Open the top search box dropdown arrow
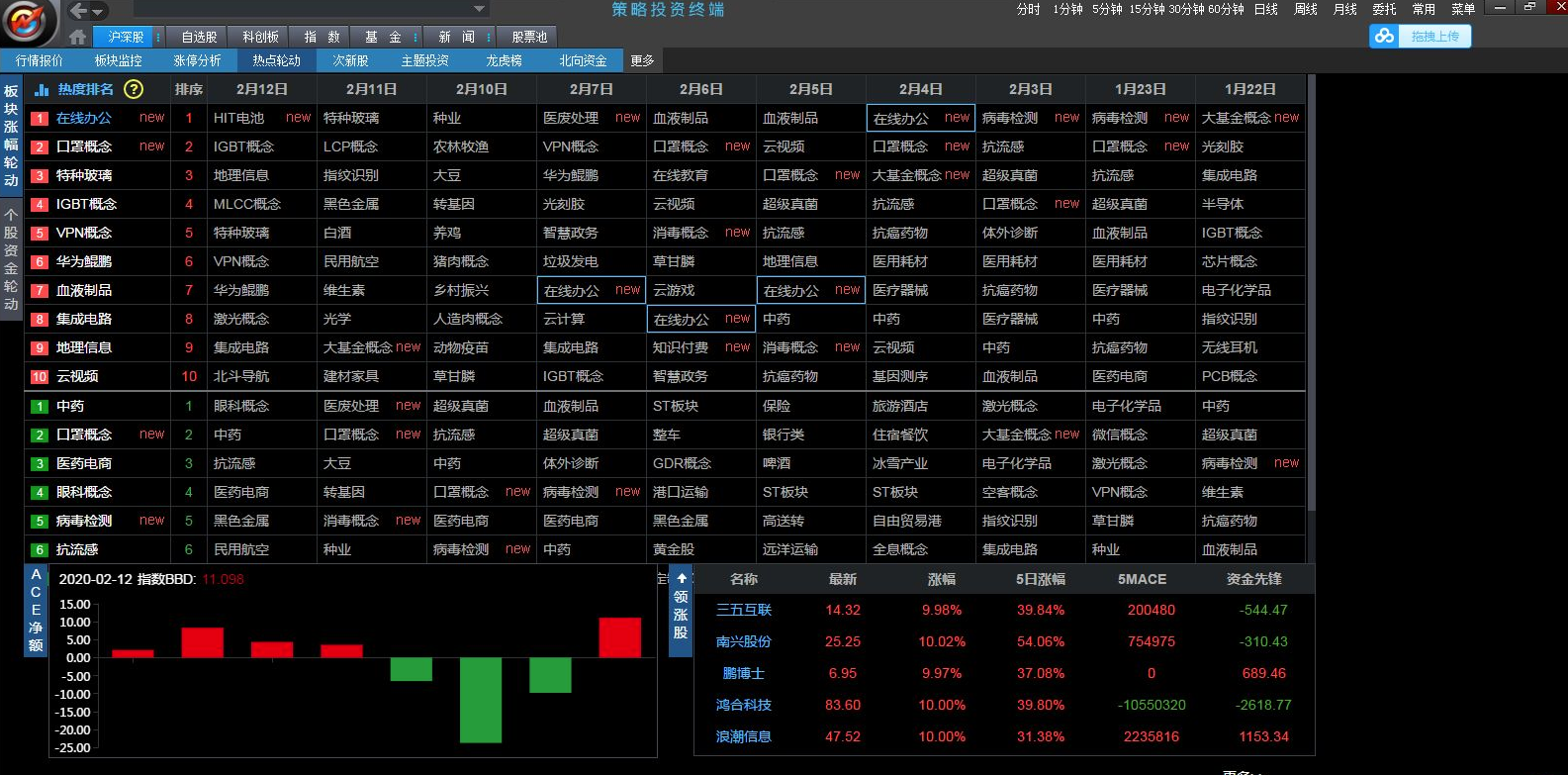 tap(479, 9)
